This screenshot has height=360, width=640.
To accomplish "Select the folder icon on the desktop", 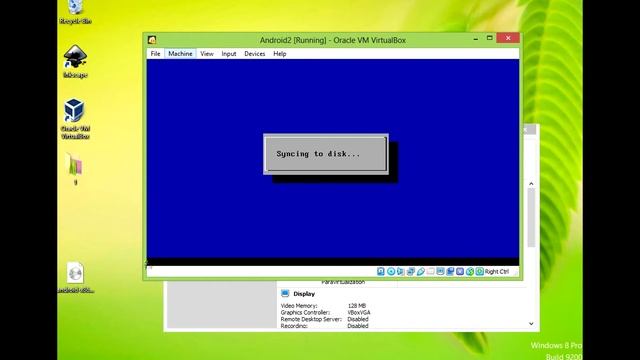I will click(75, 169).
